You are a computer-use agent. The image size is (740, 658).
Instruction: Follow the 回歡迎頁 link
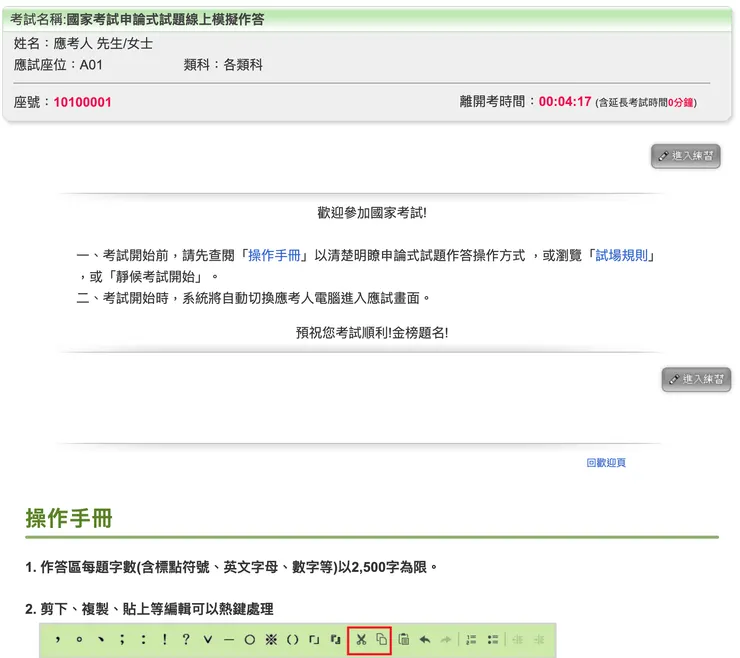tap(606, 463)
